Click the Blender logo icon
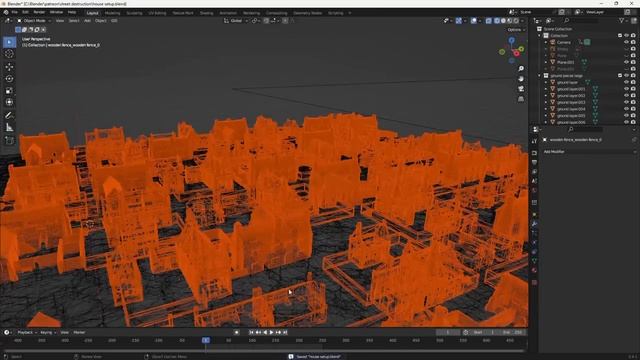 point(6,13)
